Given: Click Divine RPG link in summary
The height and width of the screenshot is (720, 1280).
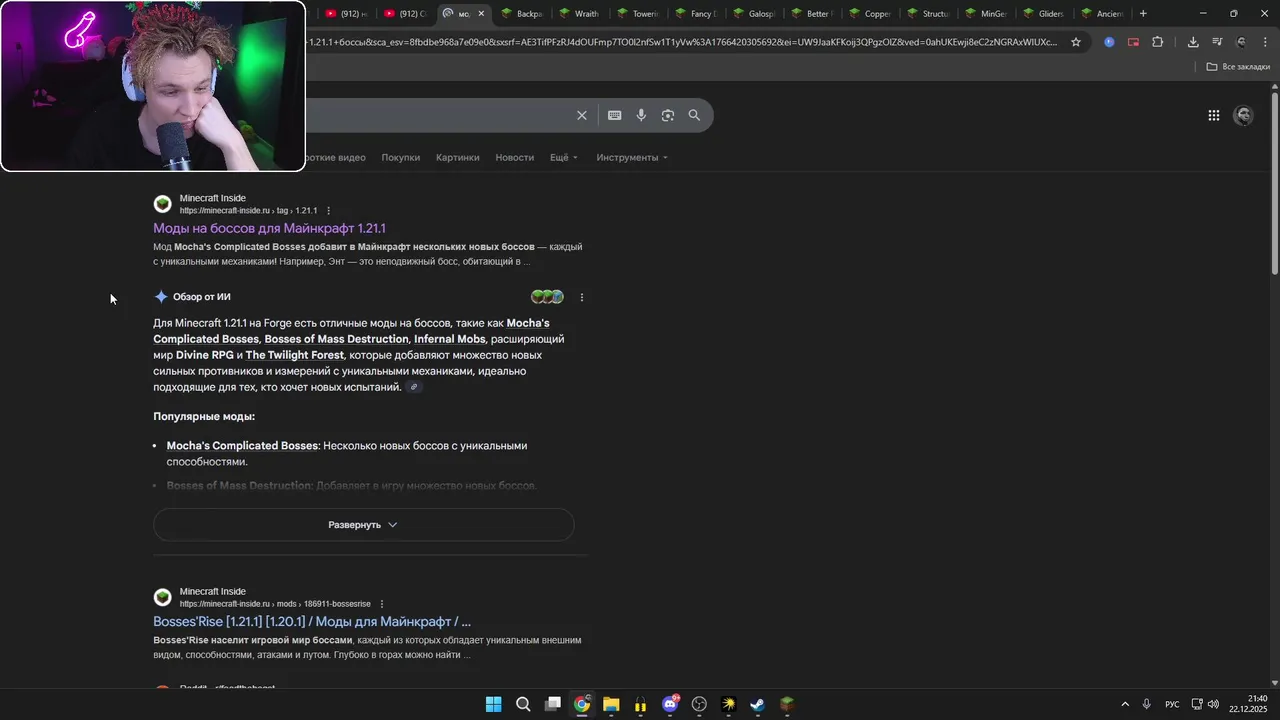Looking at the screenshot, I should [x=205, y=355].
